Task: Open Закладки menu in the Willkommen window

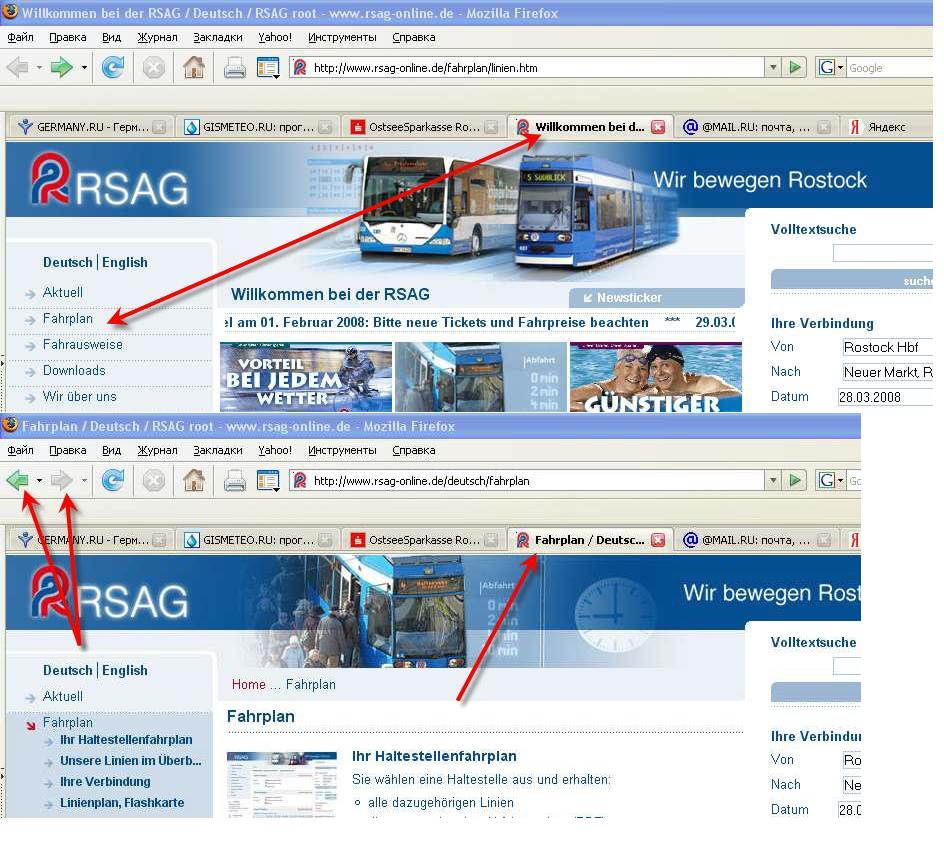Action: pos(218,37)
